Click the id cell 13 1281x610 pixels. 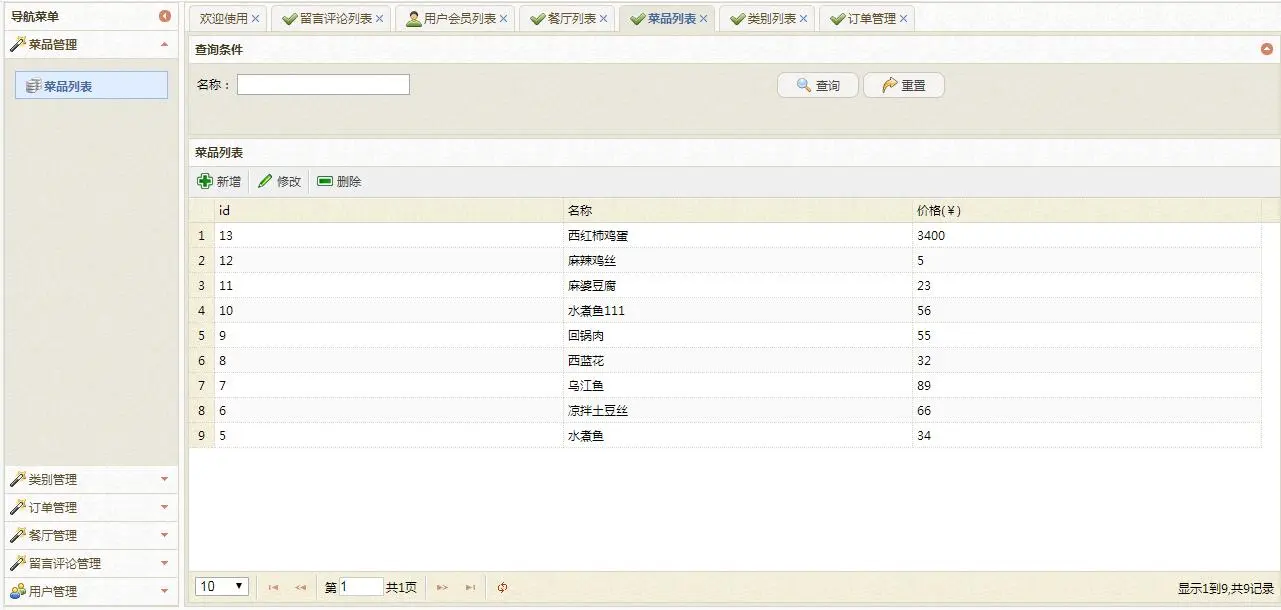click(389, 235)
